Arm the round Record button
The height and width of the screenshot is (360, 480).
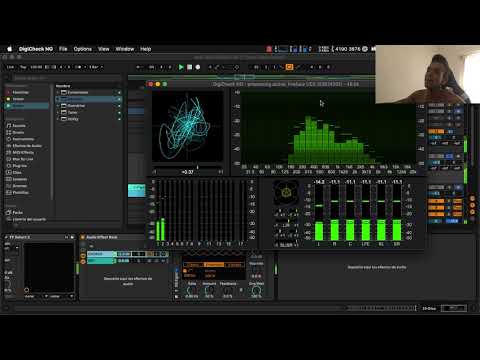198,67
